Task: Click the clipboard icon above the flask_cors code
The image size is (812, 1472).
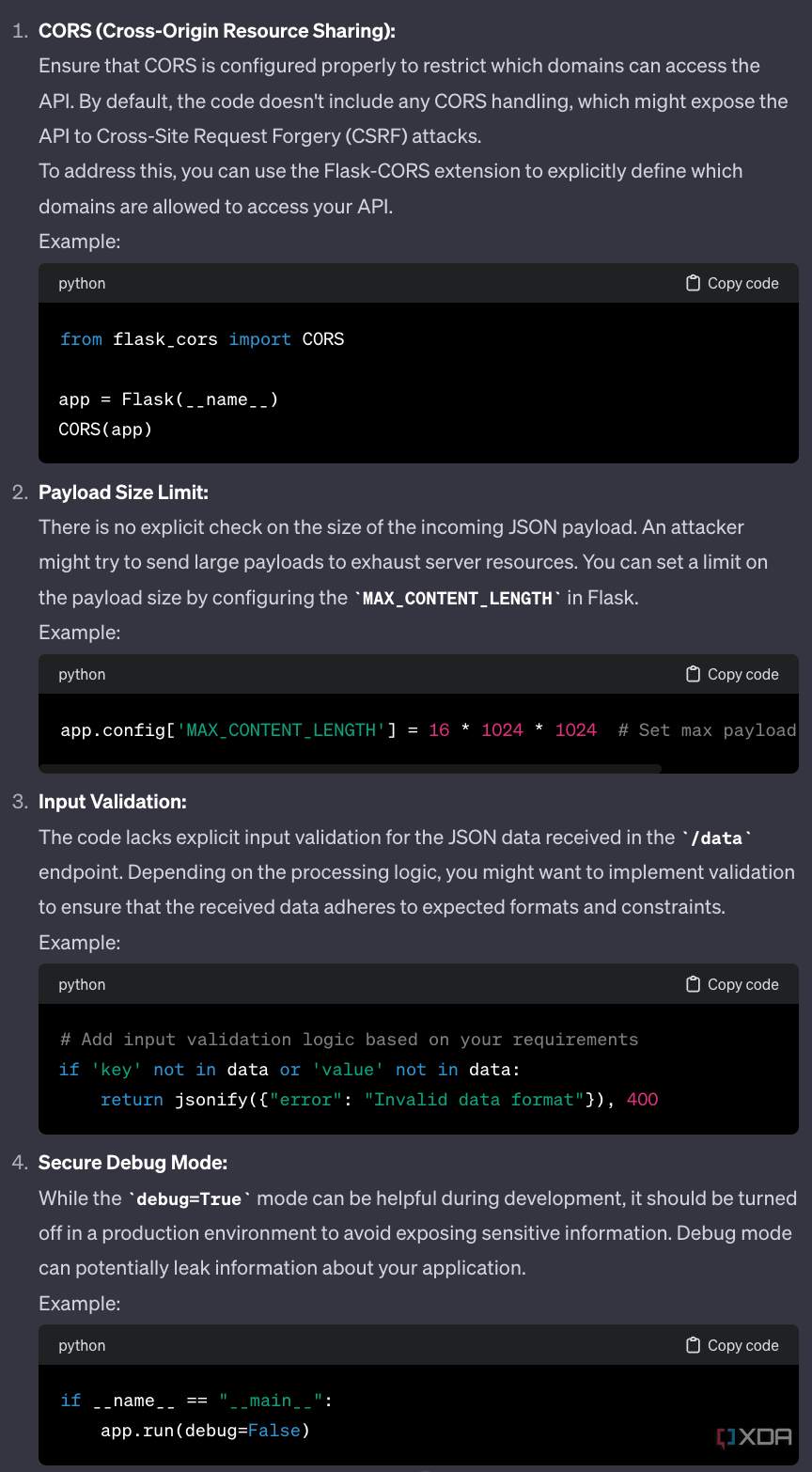Action: [694, 283]
